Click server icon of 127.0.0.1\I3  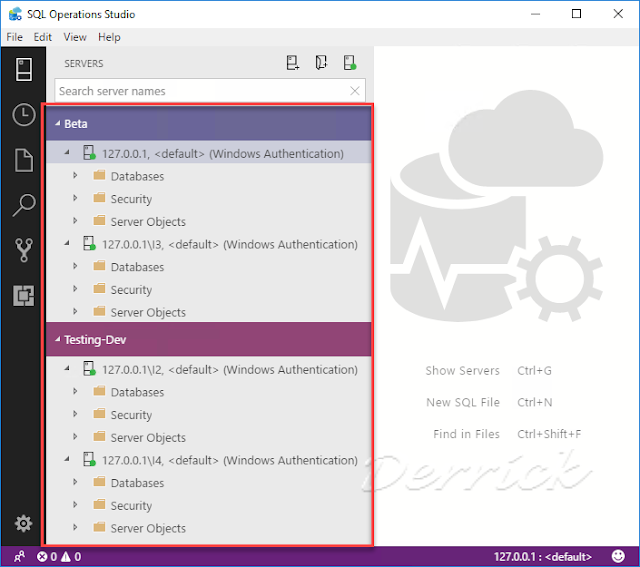[x=89, y=243]
